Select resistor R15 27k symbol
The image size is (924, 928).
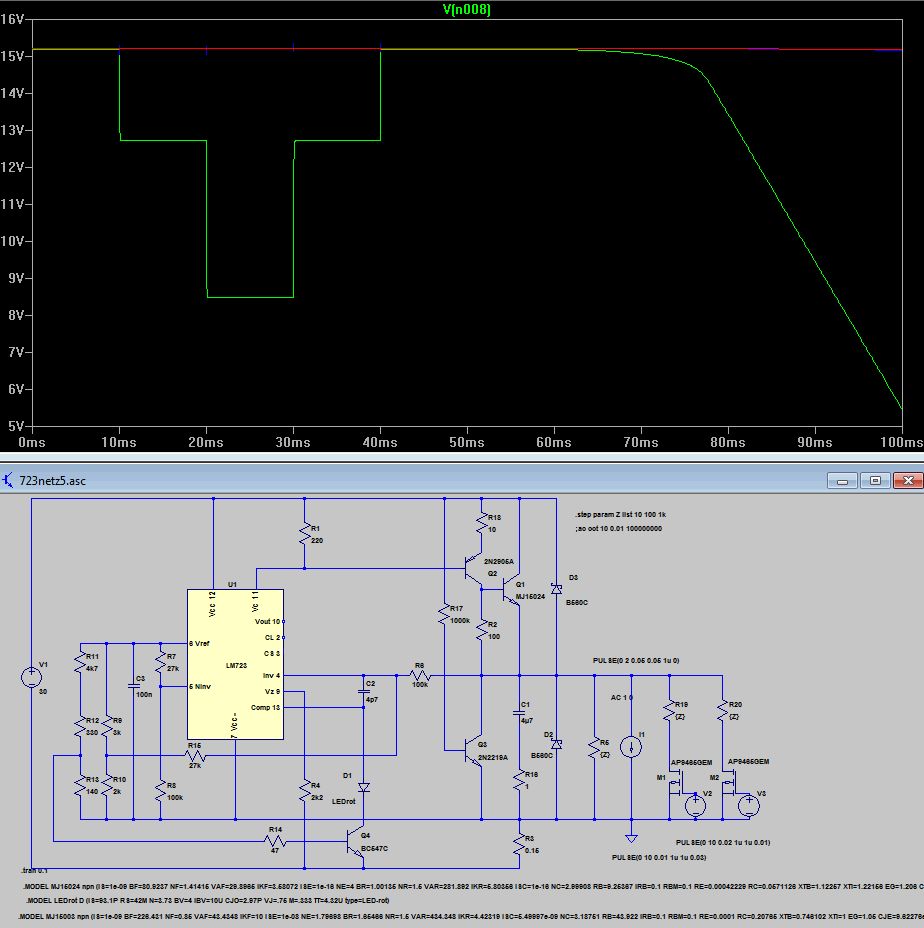click(x=195, y=756)
